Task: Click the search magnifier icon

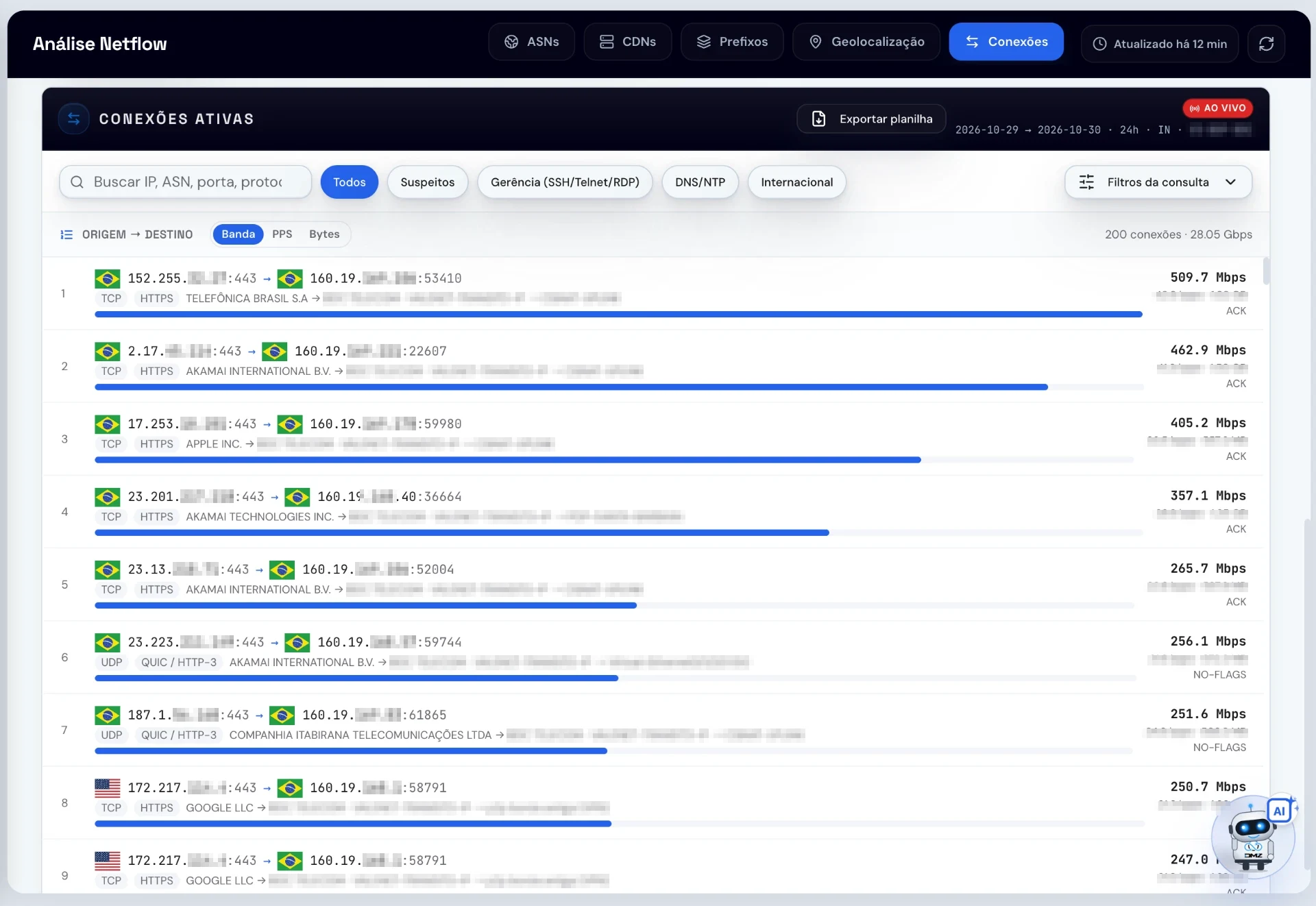Action: coord(77,182)
